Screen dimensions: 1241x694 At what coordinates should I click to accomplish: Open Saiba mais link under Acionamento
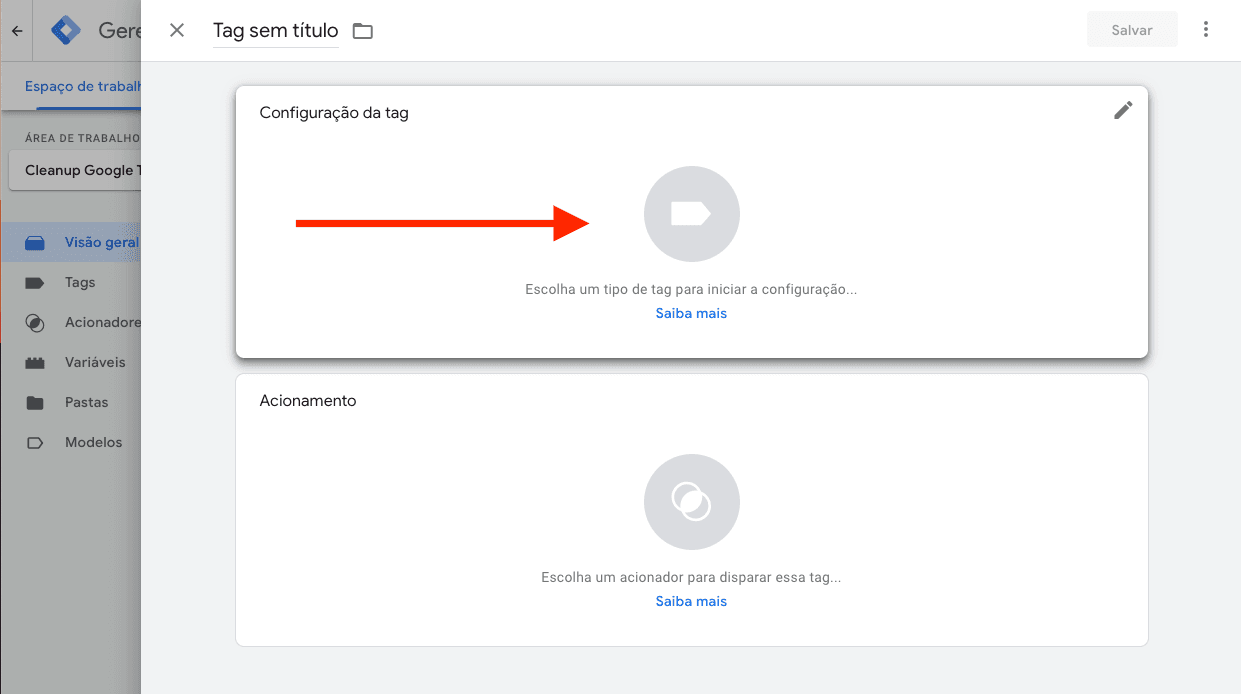[691, 602]
